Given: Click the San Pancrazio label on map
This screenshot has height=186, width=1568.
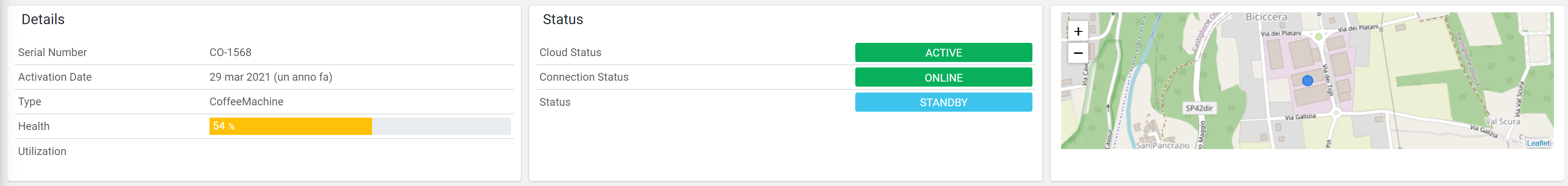Looking at the screenshot, I should coord(1162,145).
